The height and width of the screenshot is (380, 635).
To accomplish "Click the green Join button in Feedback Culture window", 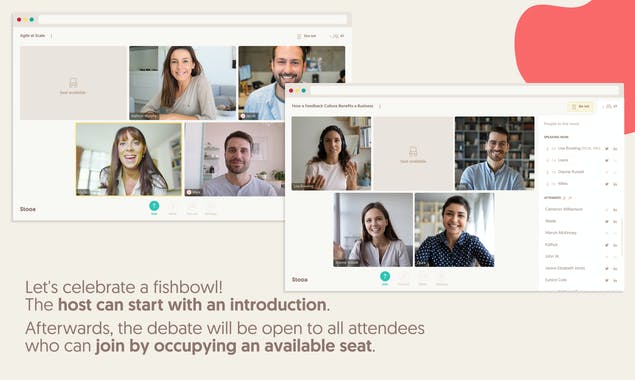I will click(385, 276).
